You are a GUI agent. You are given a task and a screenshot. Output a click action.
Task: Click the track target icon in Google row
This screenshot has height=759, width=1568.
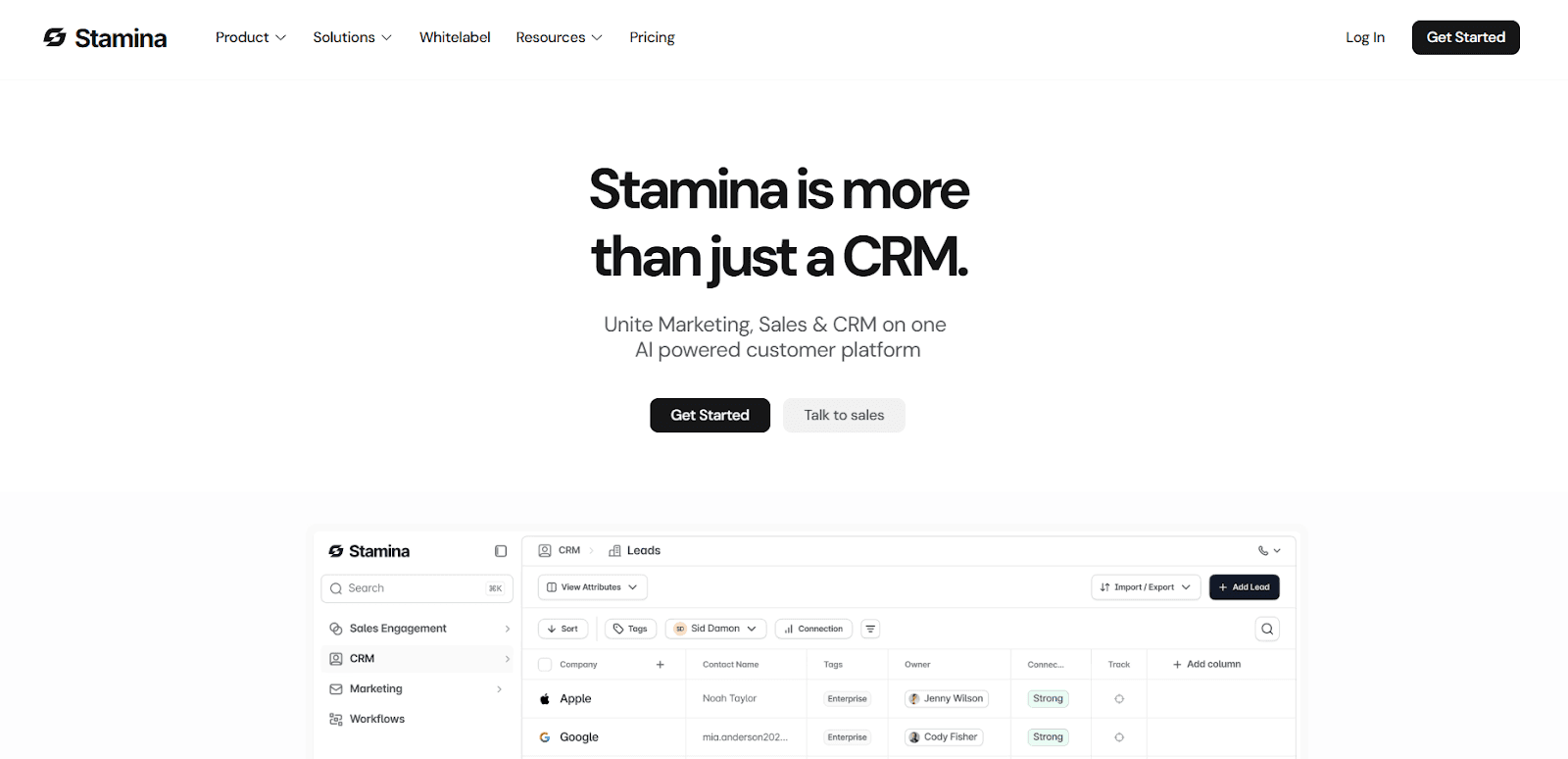click(x=1119, y=737)
